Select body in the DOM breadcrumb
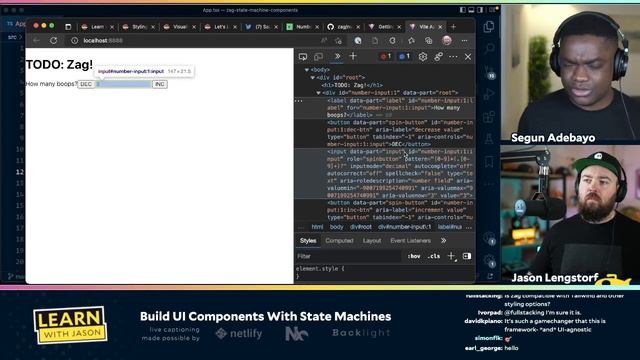Screen dimensions: 640x360 [x=336, y=227]
